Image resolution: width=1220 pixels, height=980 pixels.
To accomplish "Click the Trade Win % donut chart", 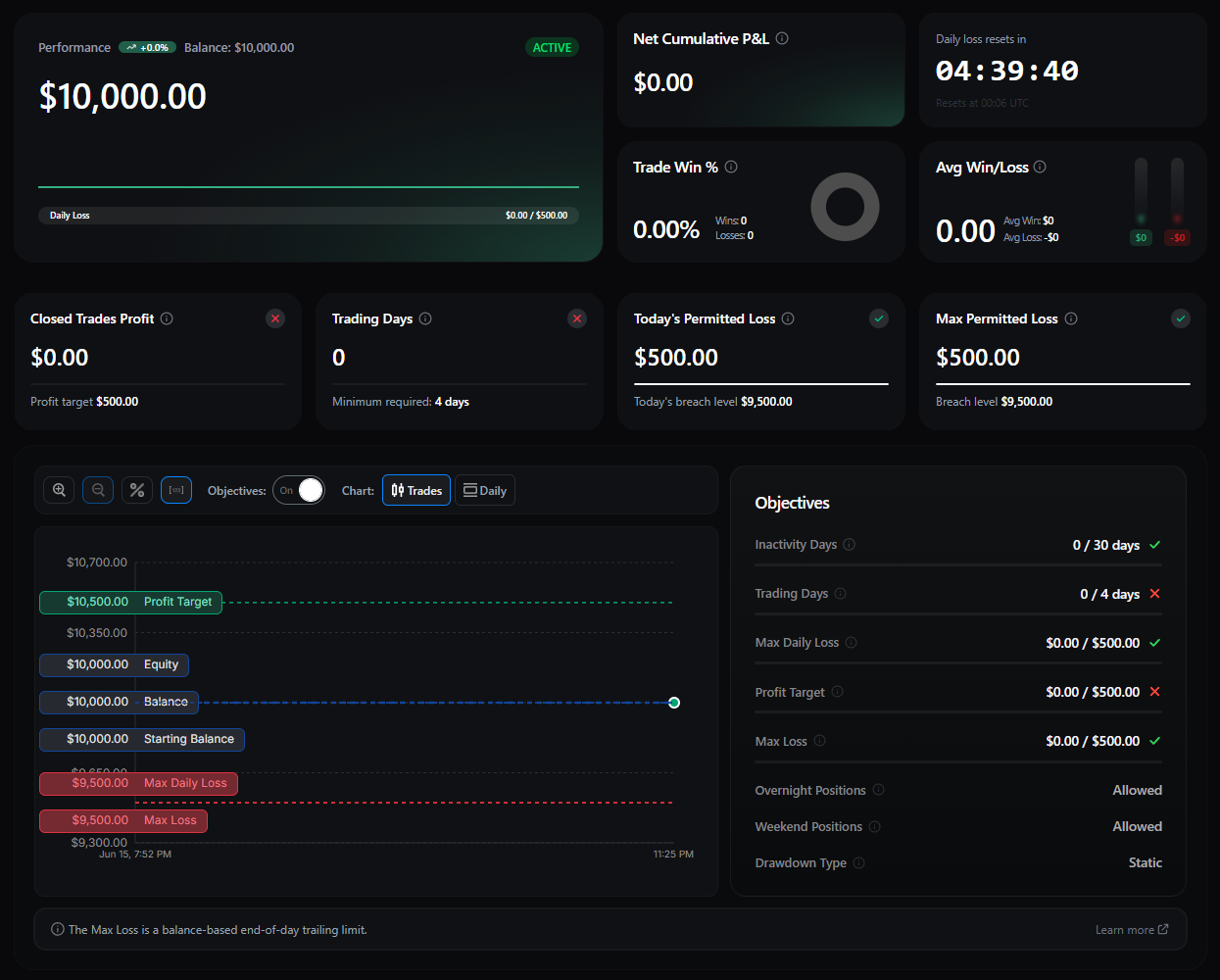I will pos(845,207).
